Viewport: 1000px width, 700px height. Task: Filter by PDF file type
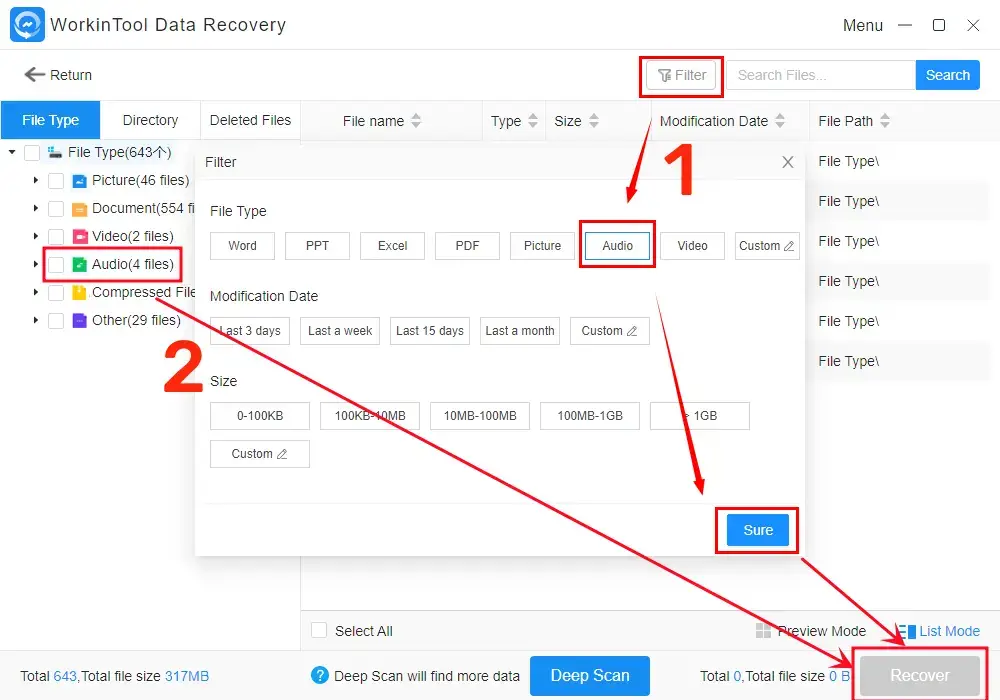[x=467, y=246]
